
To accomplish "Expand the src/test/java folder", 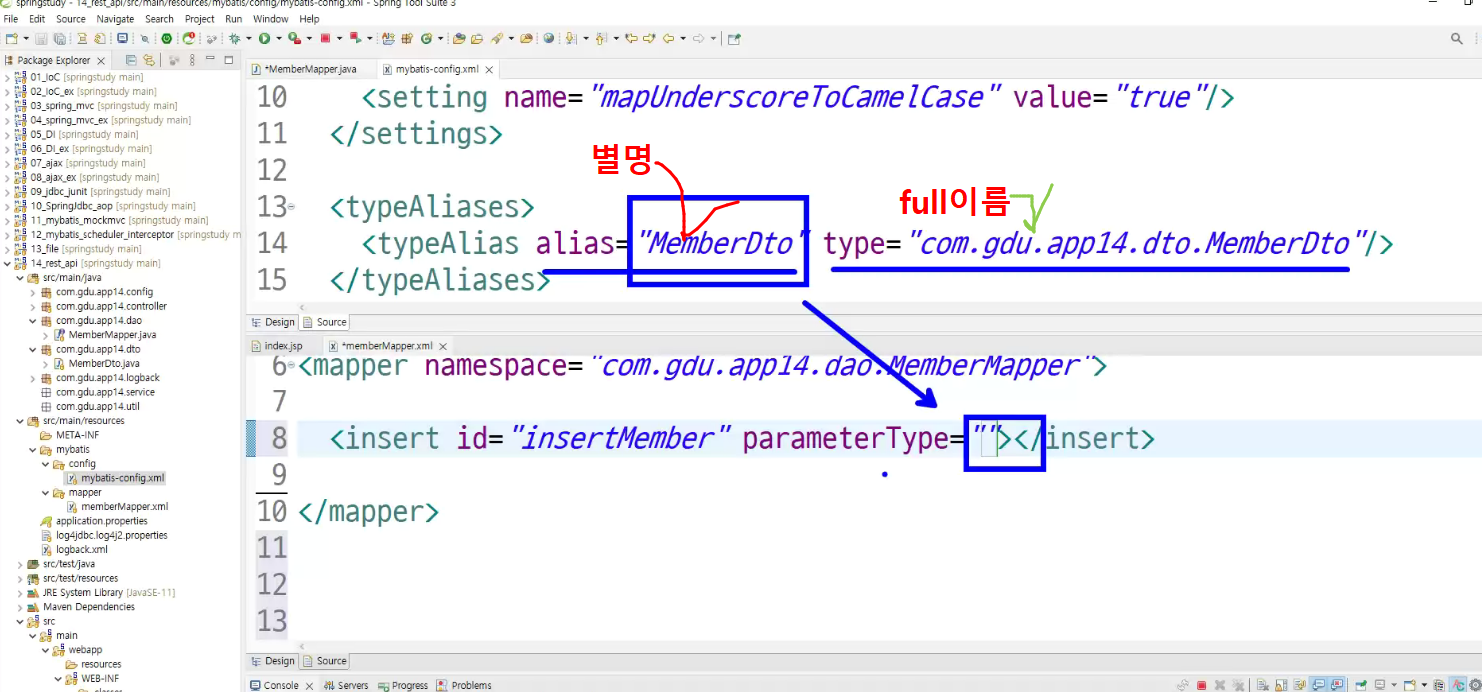I will coord(21,564).
